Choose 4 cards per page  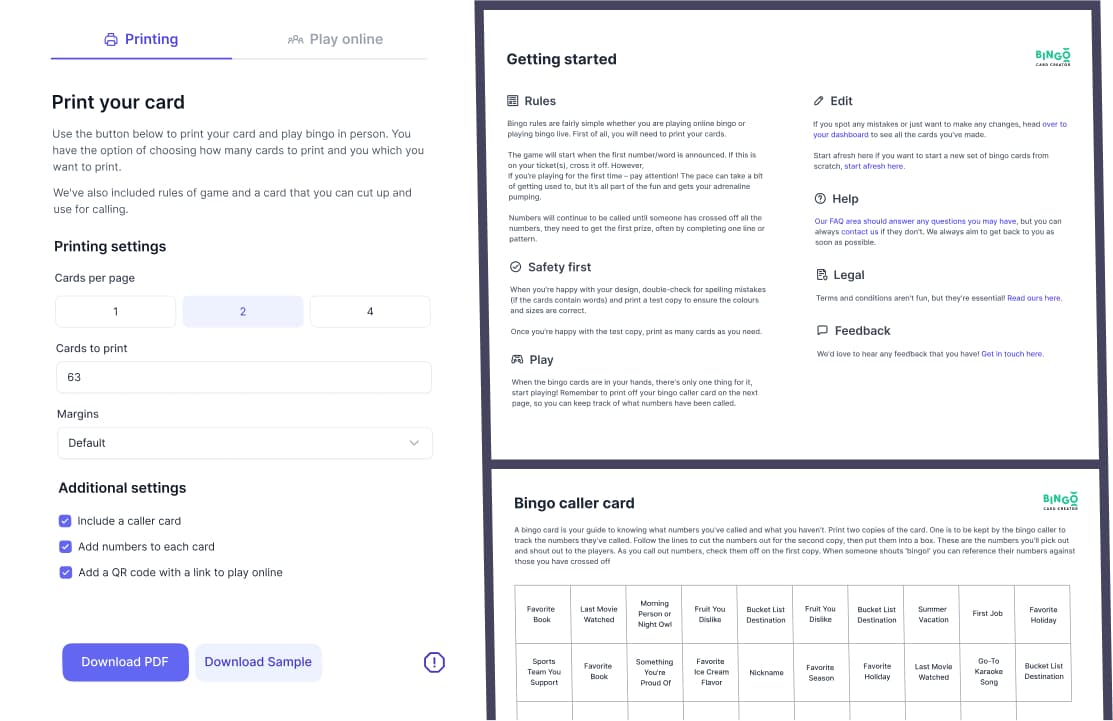click(370, 312)
